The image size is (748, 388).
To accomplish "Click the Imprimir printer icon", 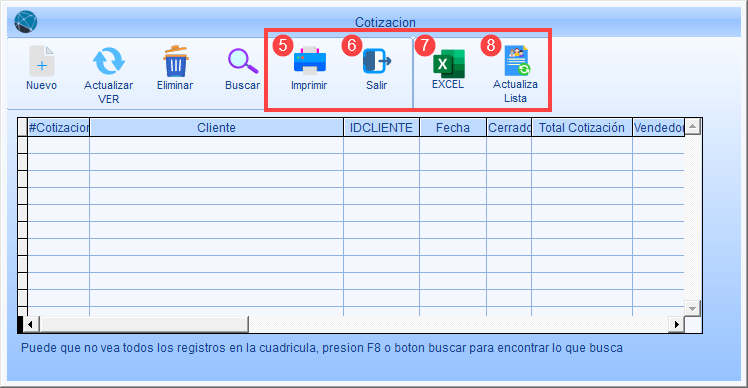I will [310, 61].
